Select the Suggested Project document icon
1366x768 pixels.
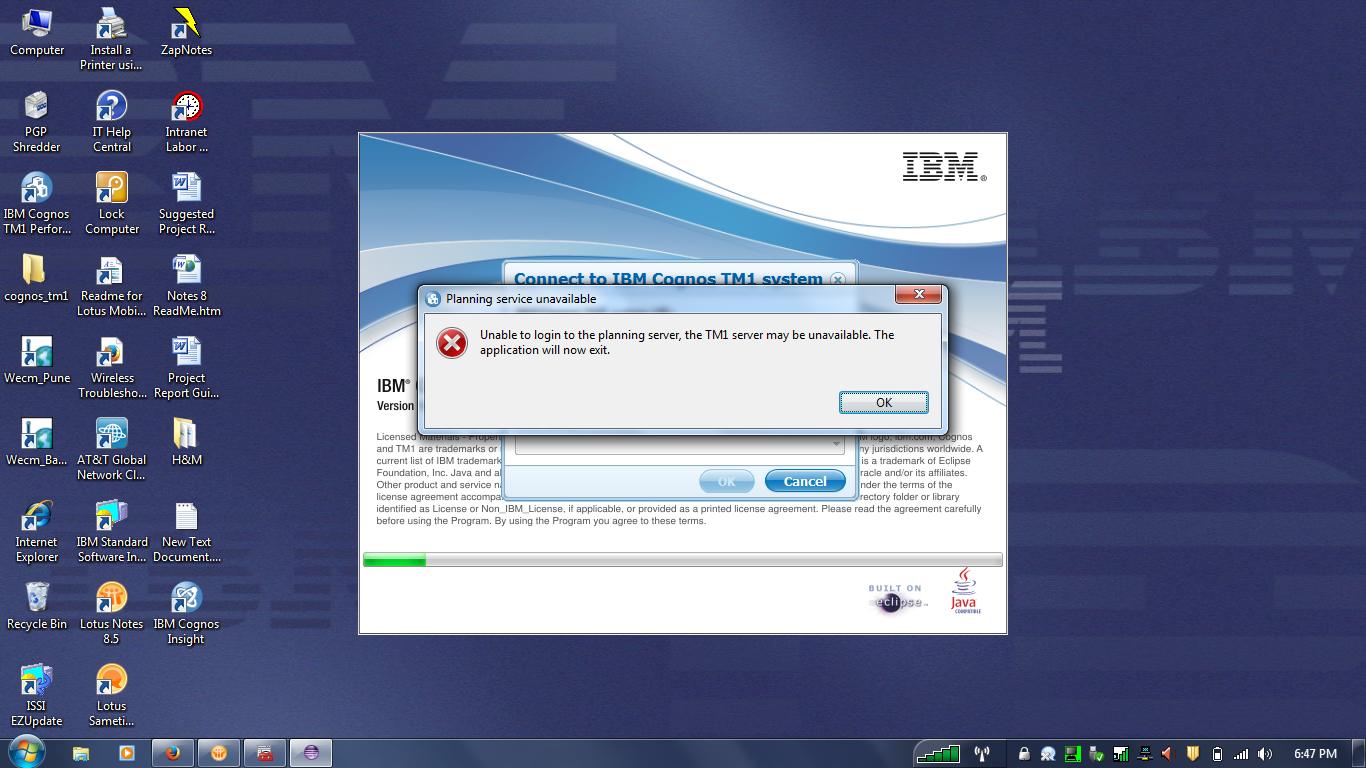(186, 203)
